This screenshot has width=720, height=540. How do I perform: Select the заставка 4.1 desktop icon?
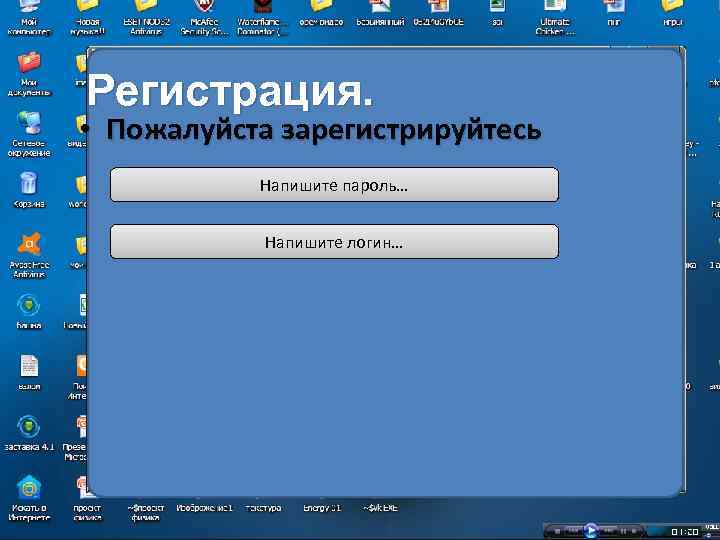(28, 433)
